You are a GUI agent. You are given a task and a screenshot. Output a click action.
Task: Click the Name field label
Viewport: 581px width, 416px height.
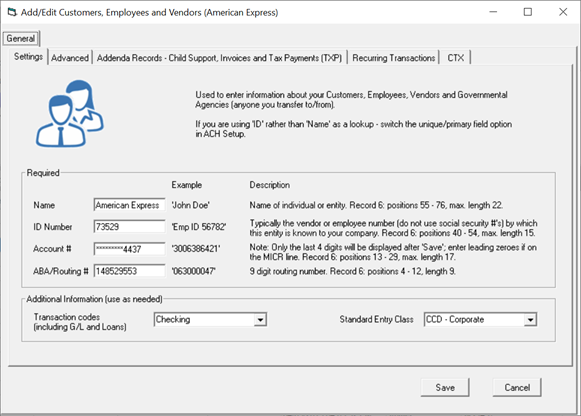pos(44,205)
